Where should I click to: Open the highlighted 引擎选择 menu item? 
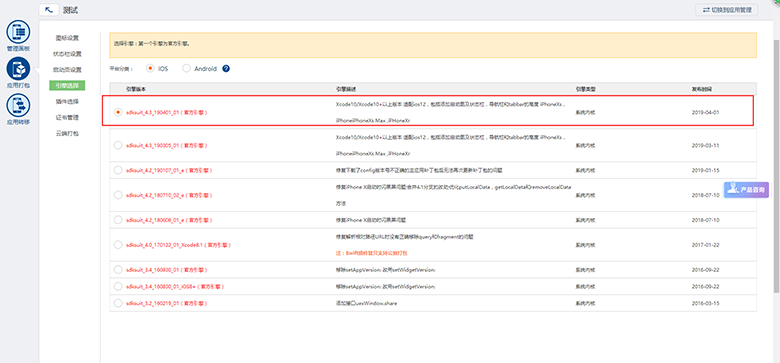coord(67,86)
